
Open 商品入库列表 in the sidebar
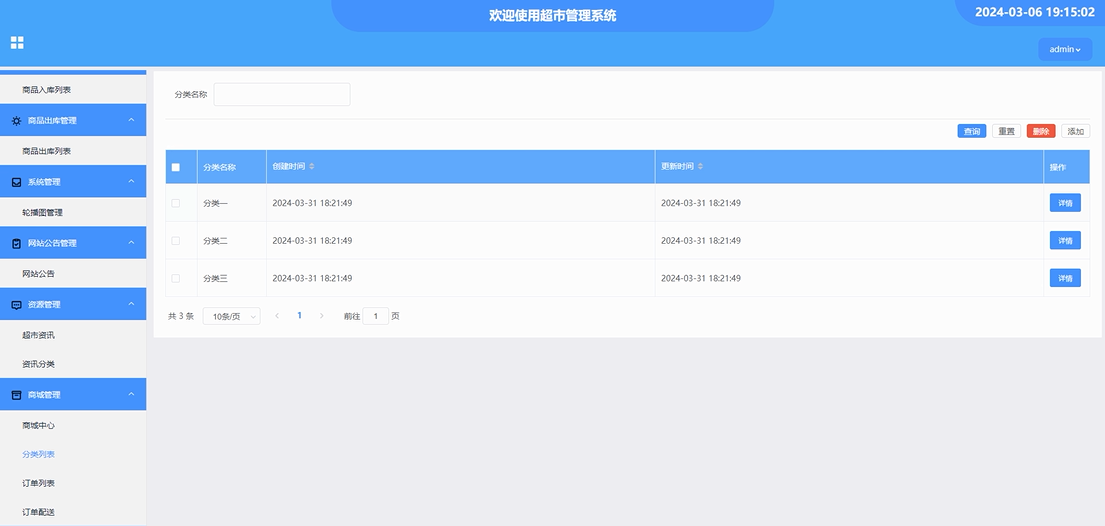[x=47, y=90]
